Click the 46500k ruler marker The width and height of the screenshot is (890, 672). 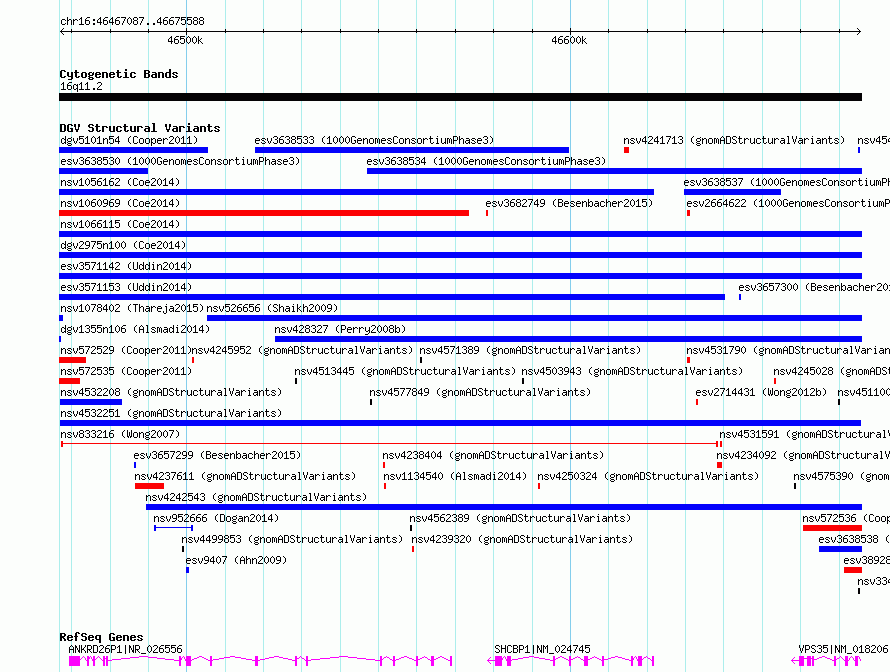pyautogui.click(x=185, y=40)
